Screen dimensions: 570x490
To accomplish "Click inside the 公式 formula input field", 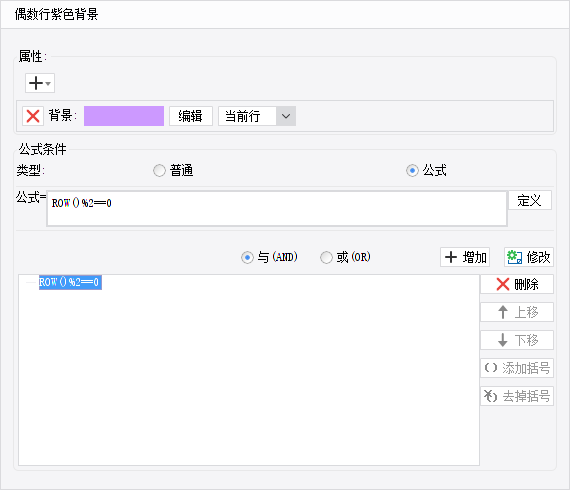I will (277, 209).
